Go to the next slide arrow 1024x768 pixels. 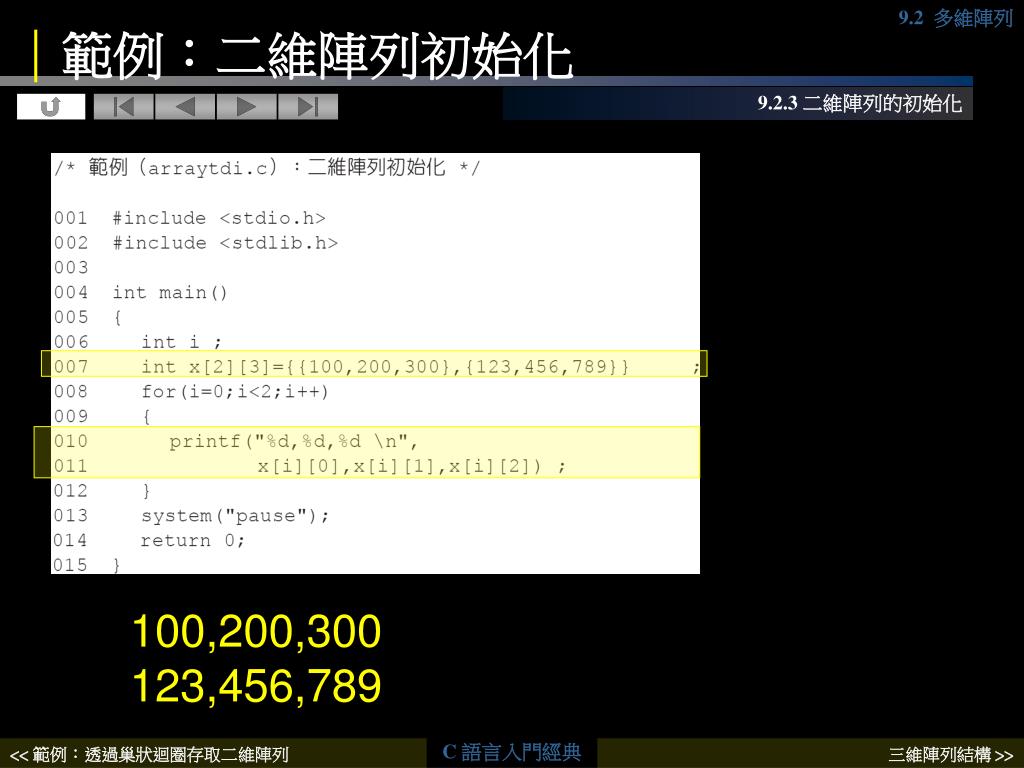pyautogui.click(x=246, y=106)
